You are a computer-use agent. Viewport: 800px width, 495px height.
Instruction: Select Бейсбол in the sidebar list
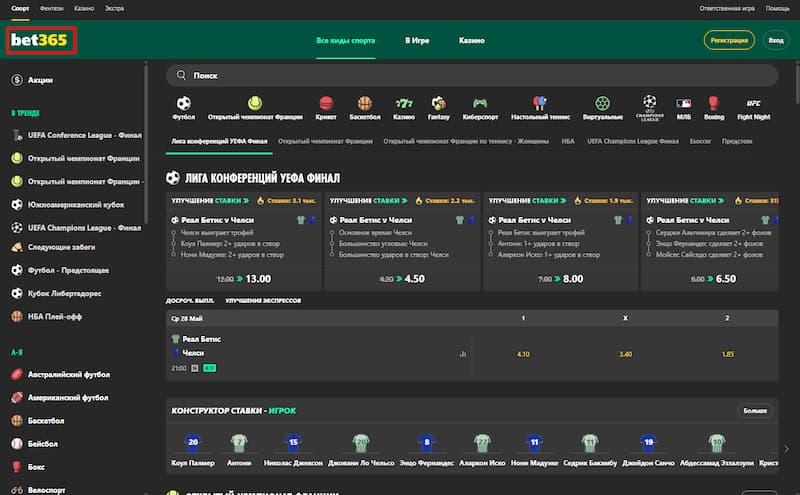35,443
